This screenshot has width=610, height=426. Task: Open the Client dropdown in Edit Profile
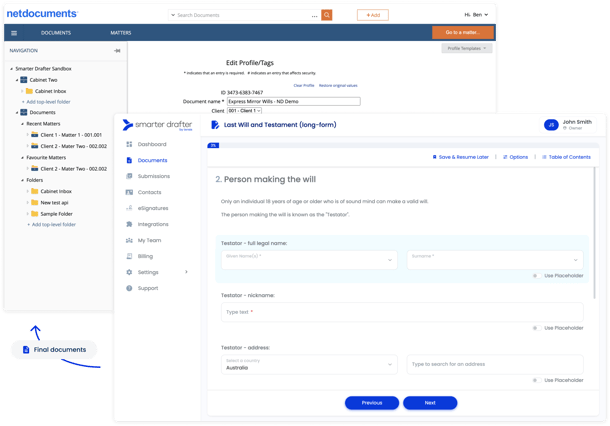click(x=244, y=111)
